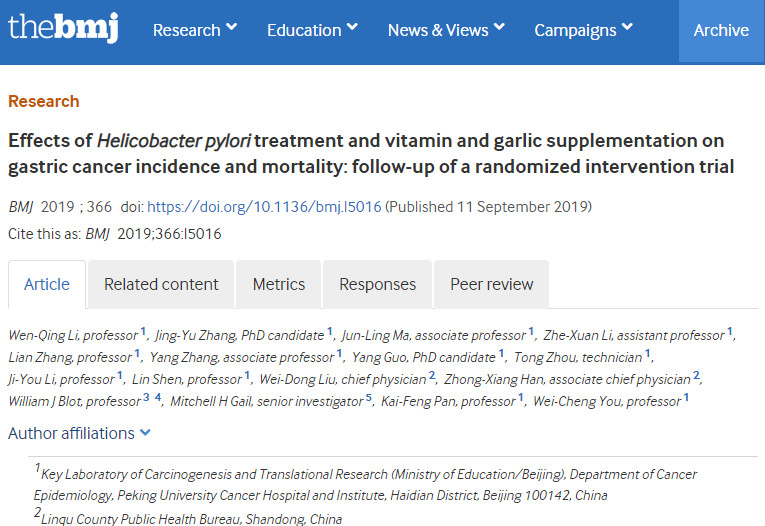Collapse the Author affiliations section
Viewport: 765px width, 526px height.
80,433
